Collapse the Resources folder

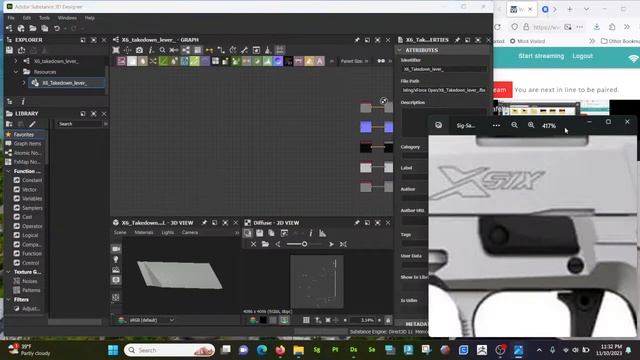pyautogui.click(x=16, y=72)
